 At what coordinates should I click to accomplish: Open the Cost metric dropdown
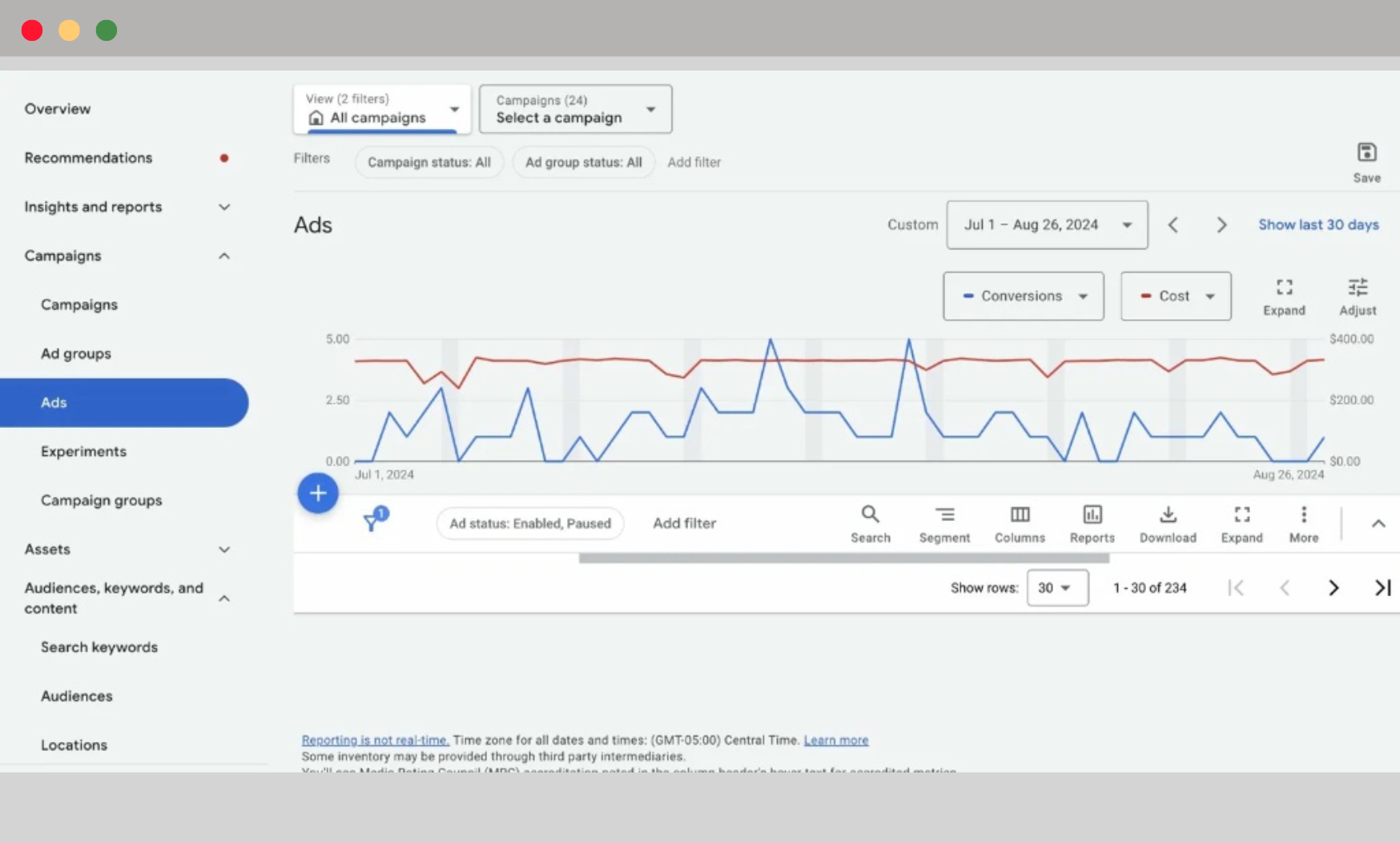pyautogui.click(x=1175, y=296)
